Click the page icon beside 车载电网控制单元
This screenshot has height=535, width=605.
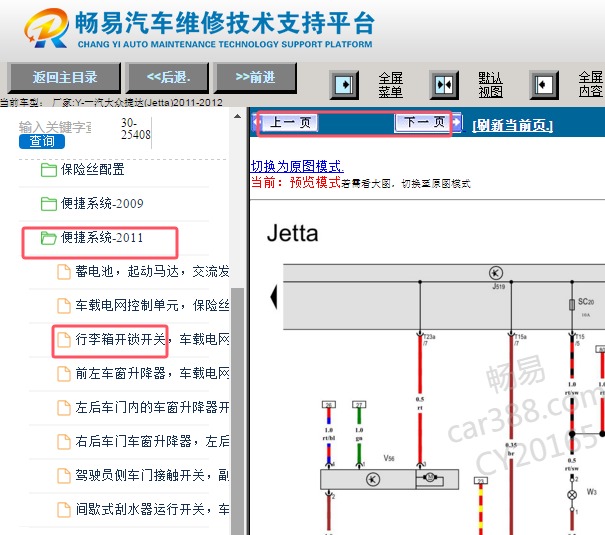[64, 305]
